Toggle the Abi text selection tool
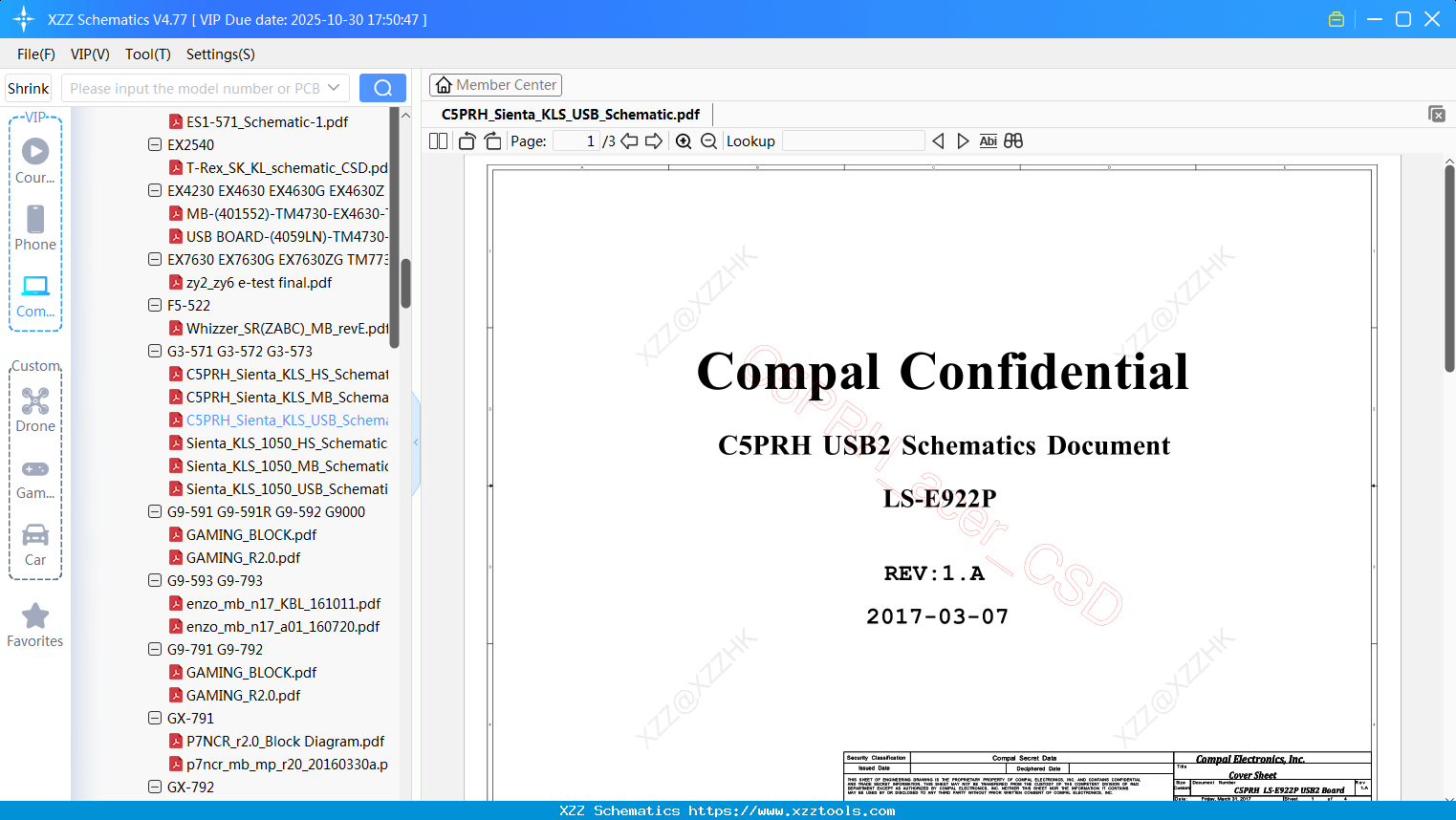This screenshot has height=820, width=1456. tap(989, 141)
